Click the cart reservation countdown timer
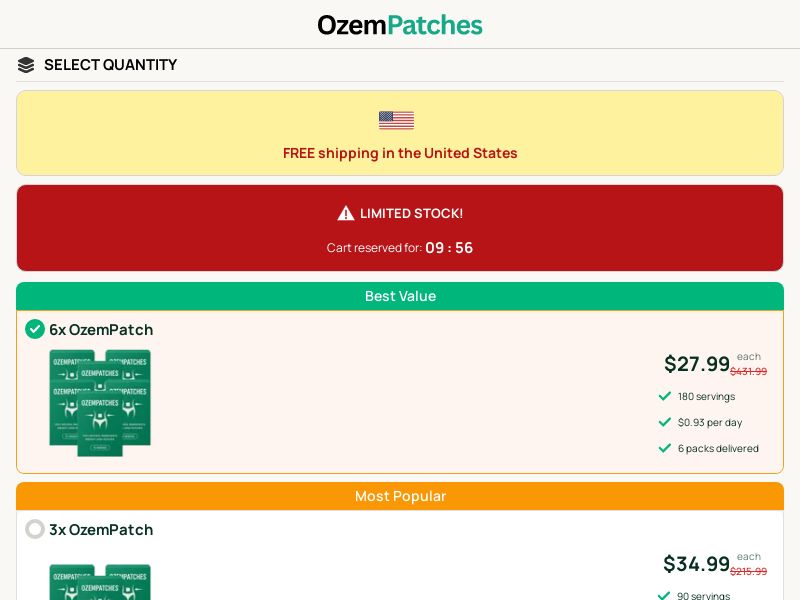The image size is (800, 600). coord(449,248)
